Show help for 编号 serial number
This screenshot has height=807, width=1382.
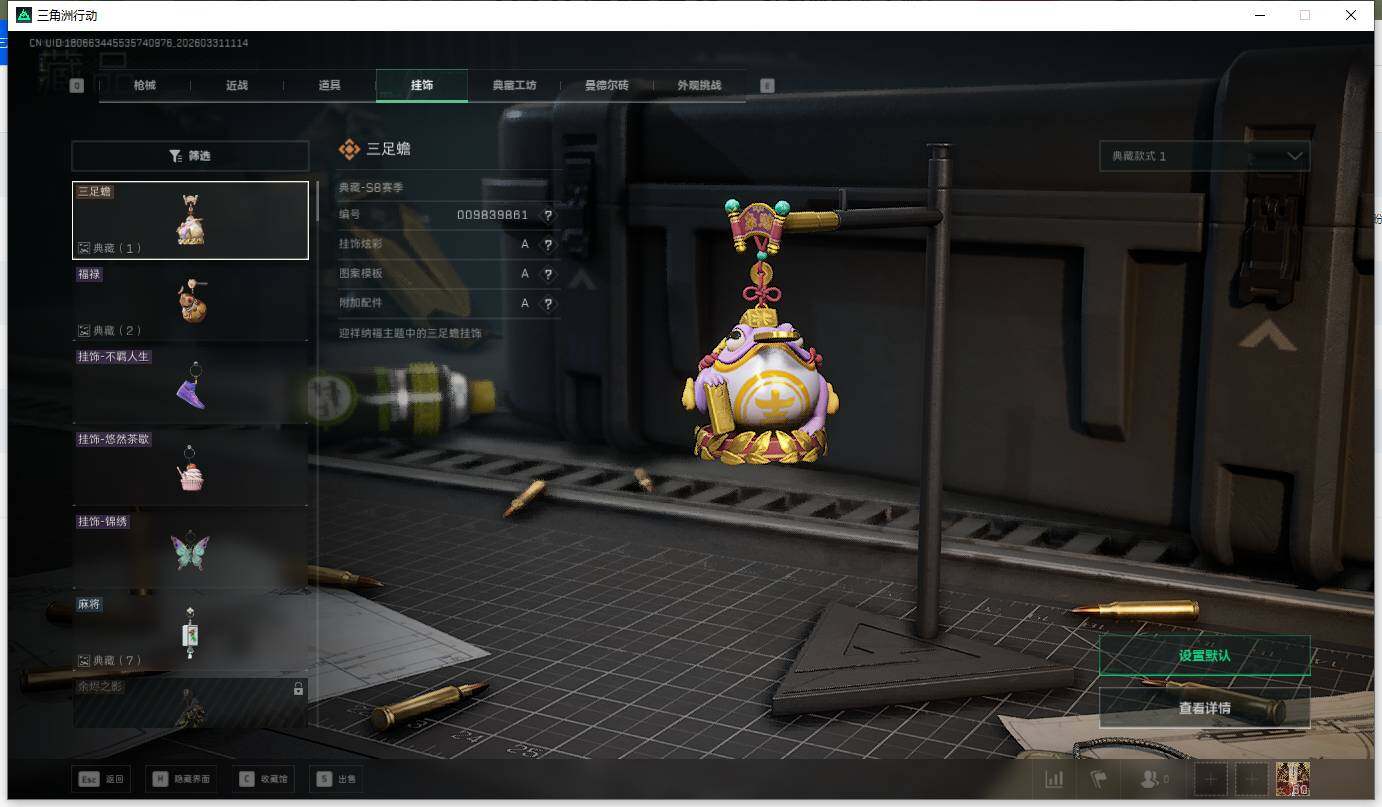548,215
